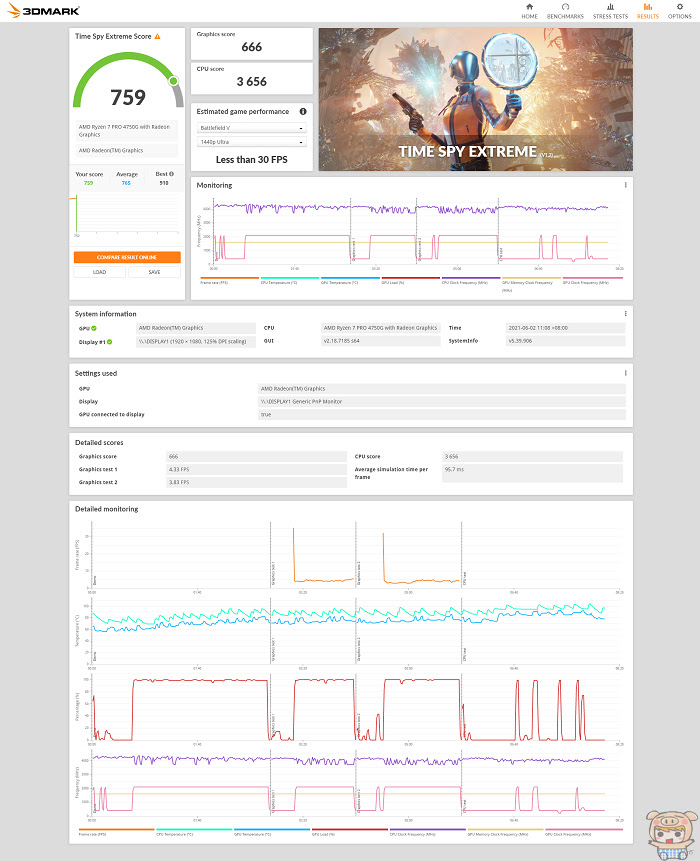
Task: Click the info icon for Estimated game performance
Action: [303, 111]
